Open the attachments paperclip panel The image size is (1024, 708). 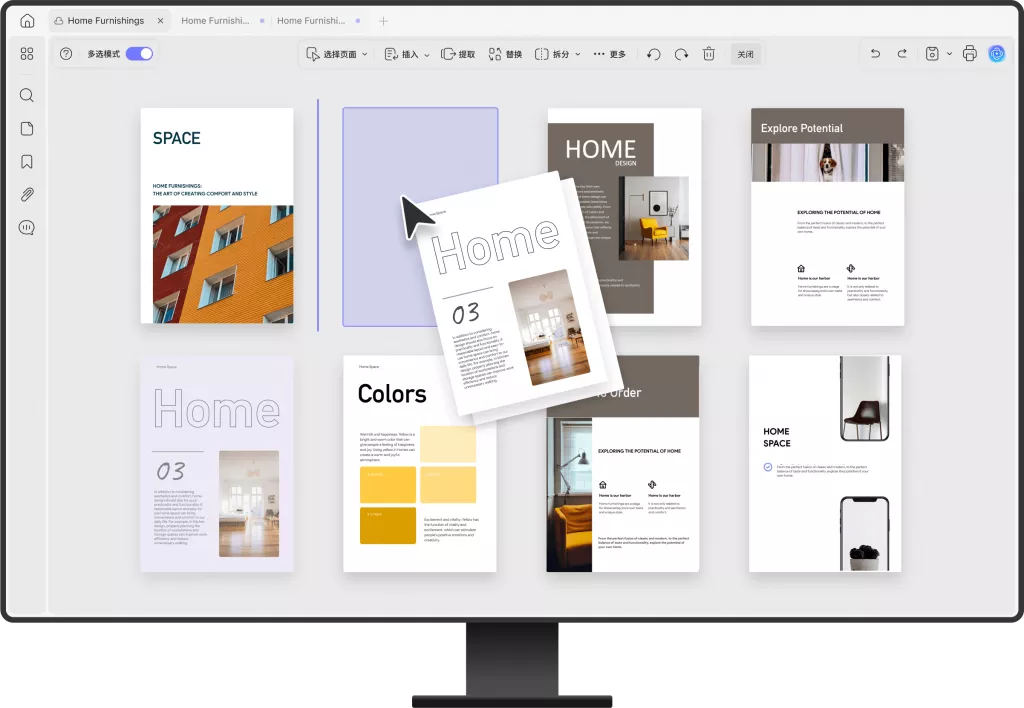(27, 195)
